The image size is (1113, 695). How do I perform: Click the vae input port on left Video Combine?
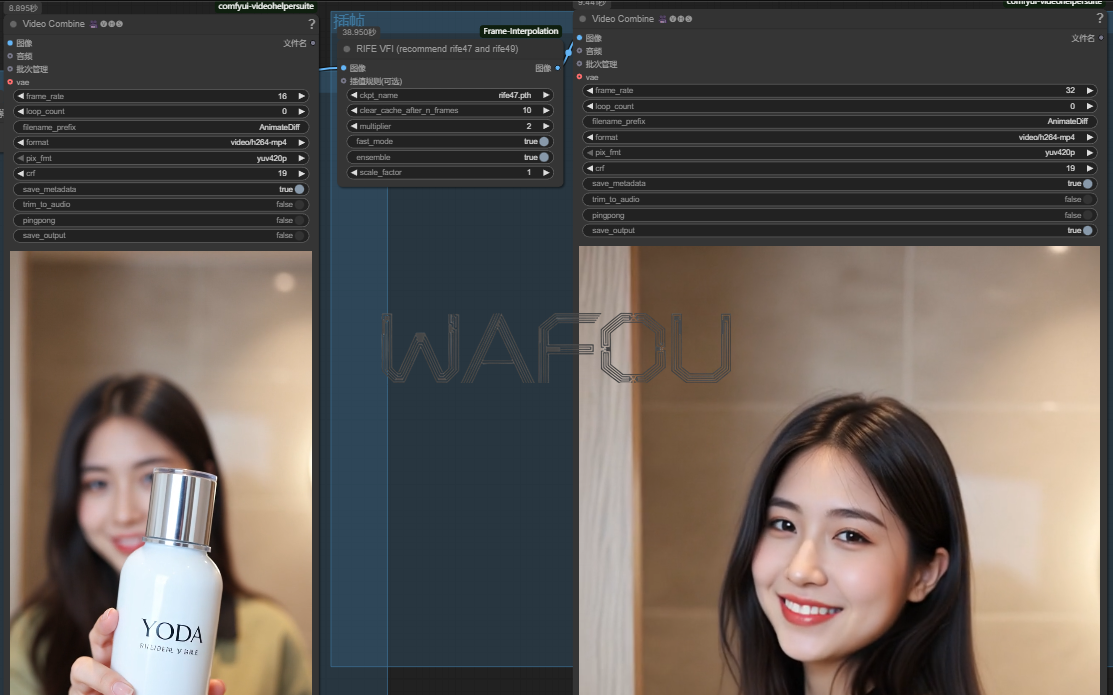10,82
